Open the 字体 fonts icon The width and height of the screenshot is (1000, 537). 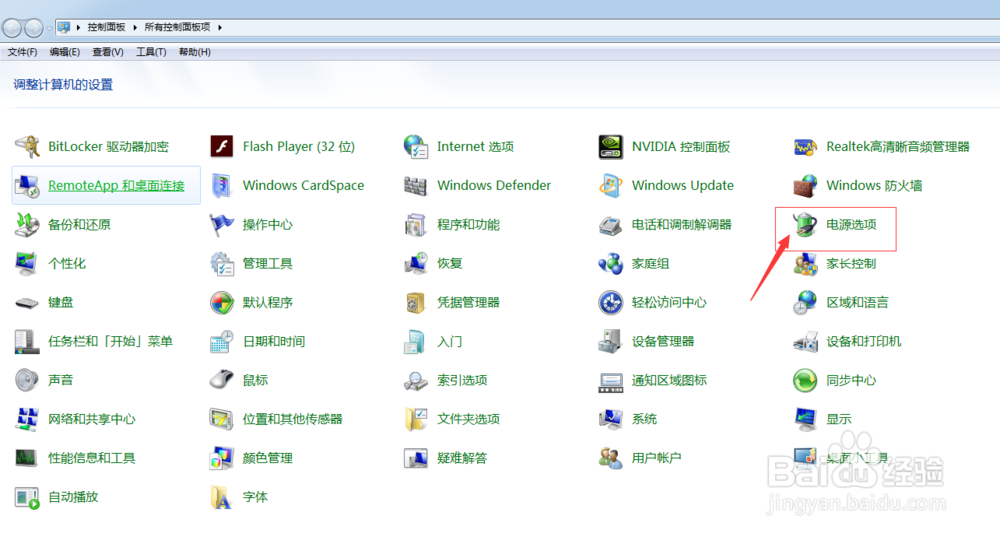pyautogui.click(x=221, y=497)
